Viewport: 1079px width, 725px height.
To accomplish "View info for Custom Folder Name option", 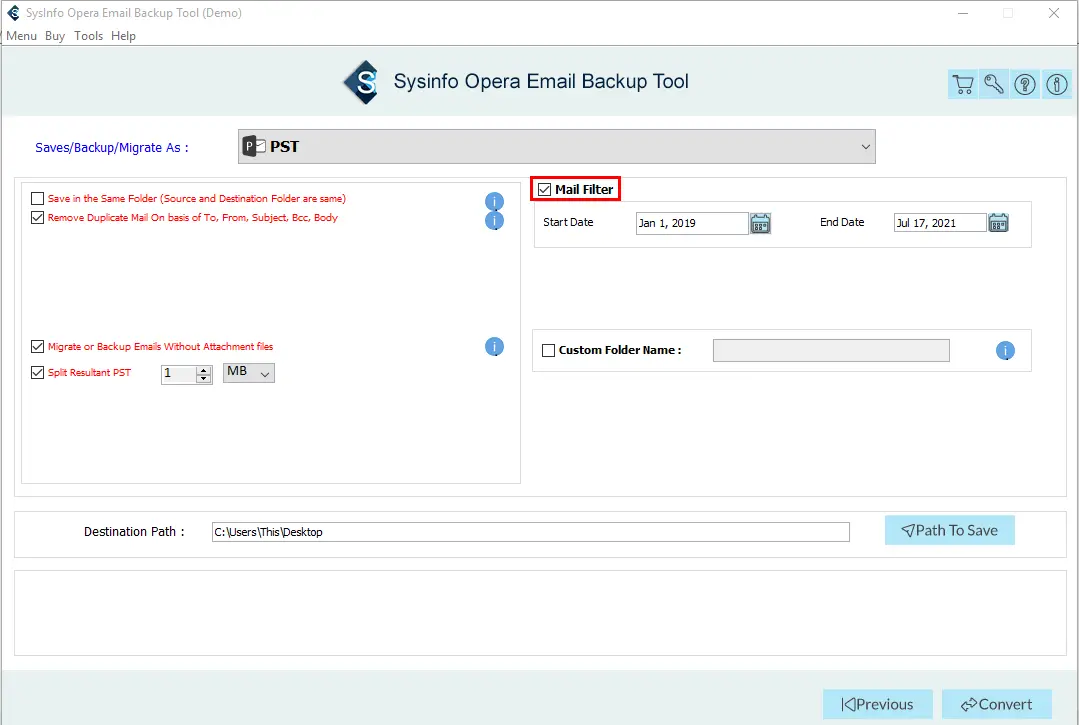I will click(1005, 351).
